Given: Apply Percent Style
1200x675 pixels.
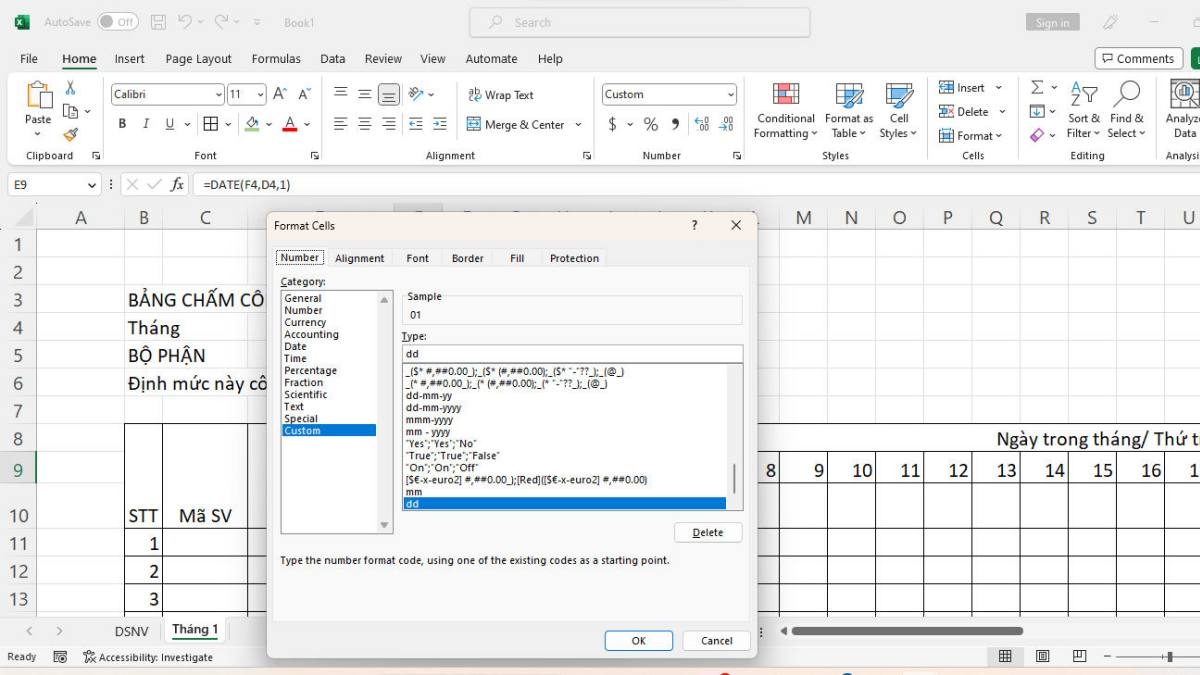Looking at the screenshot, I should point(651,124).
